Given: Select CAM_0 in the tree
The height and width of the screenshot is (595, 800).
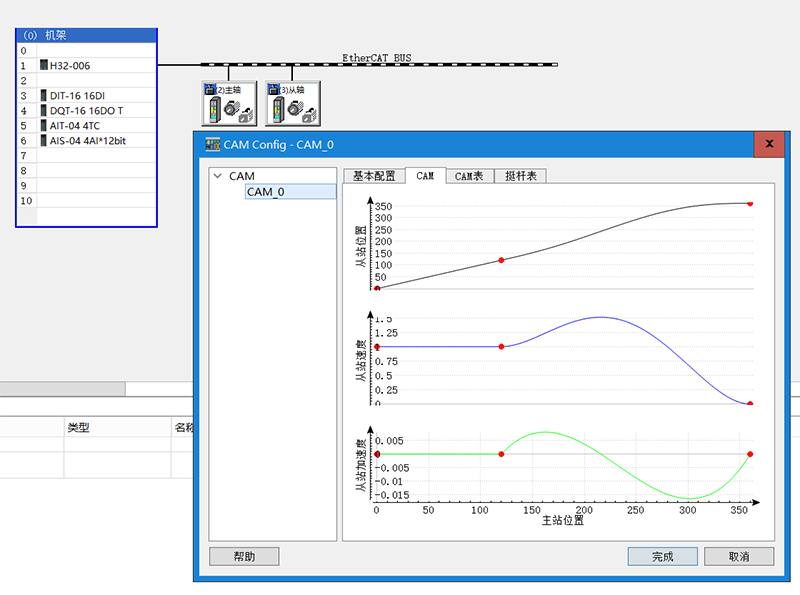Looking at the screenshot, I should pos(266,191).
